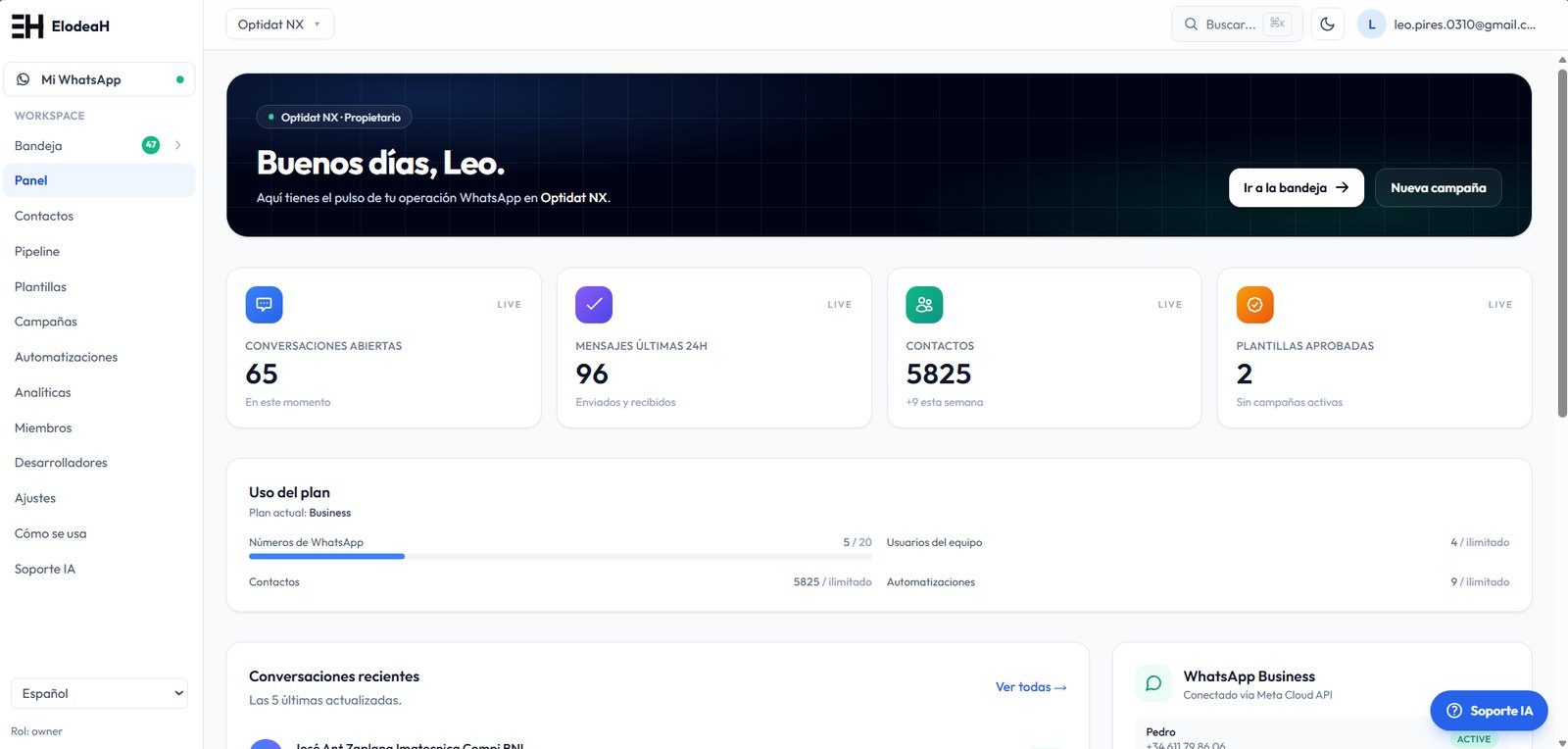
Task: Click the WhatsApp Business chat bubble icon
Action: 1153,683
